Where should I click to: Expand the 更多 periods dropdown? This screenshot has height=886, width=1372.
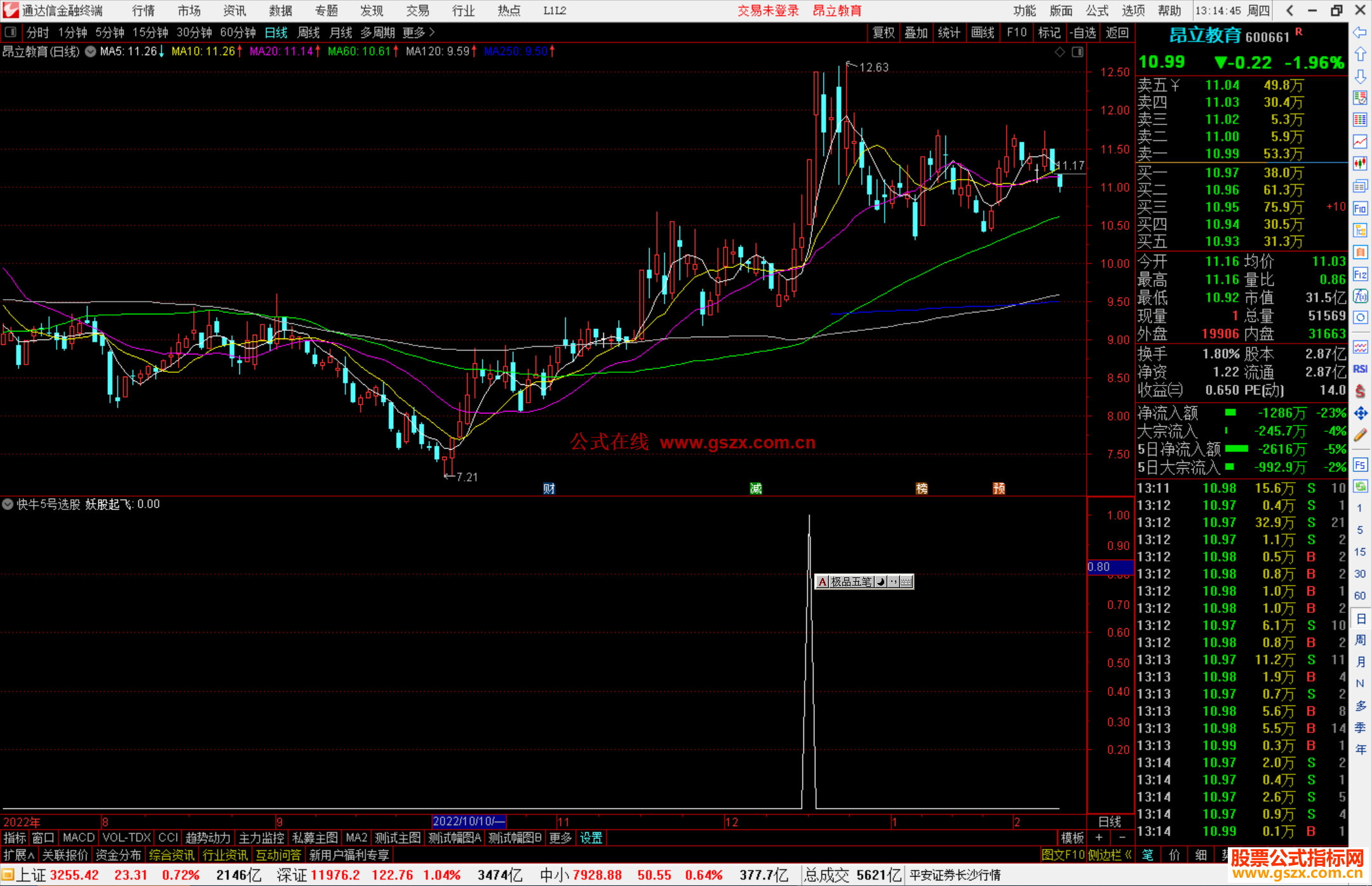click(419, 32)
